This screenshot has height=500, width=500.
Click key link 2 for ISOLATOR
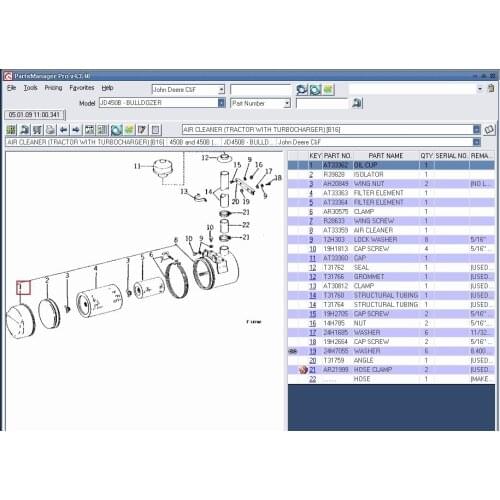click(311, 175)
